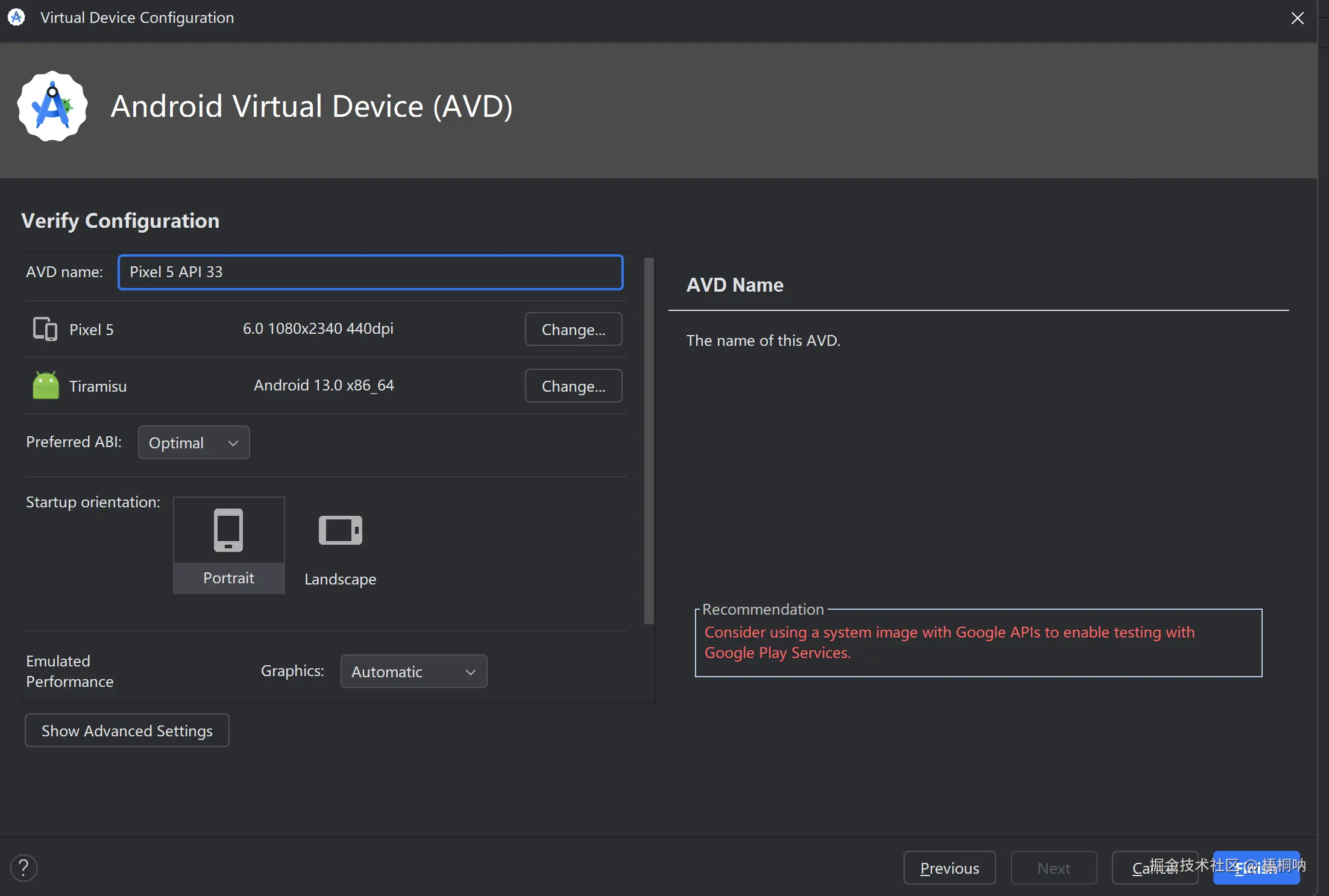Click the settings panel vertical scrollbar
The width and height of the screenshot is (1329, 896).
(x=649, y=441)
